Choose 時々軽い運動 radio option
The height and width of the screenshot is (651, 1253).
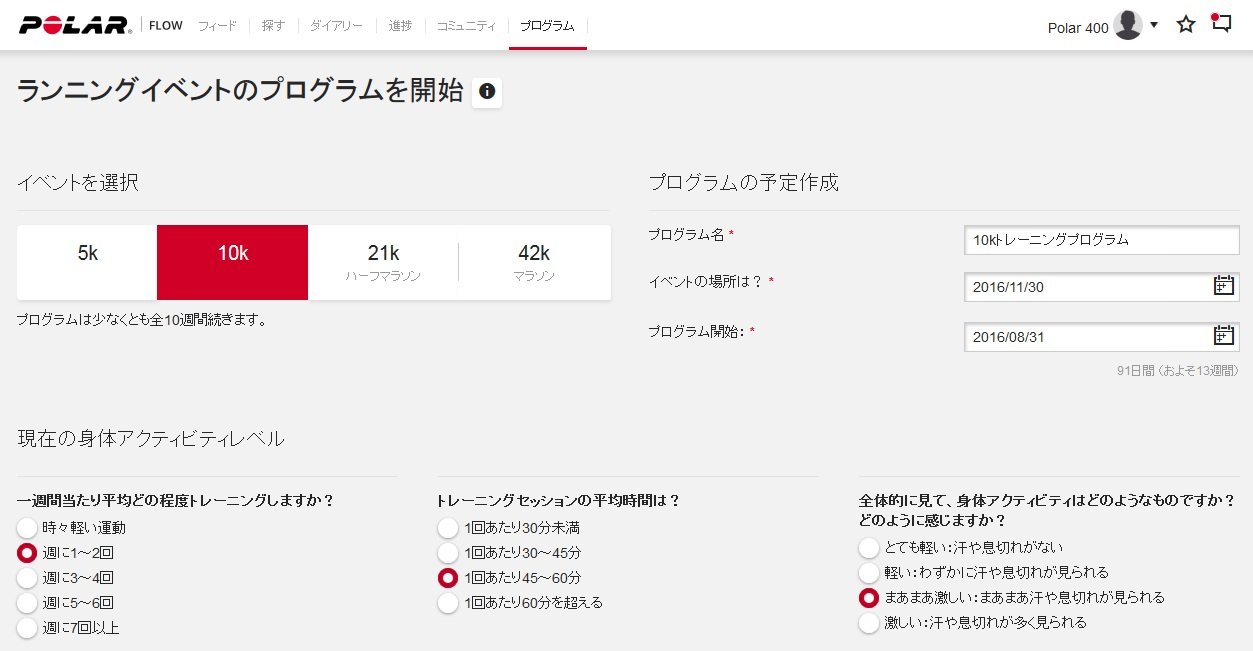(27, 528)
